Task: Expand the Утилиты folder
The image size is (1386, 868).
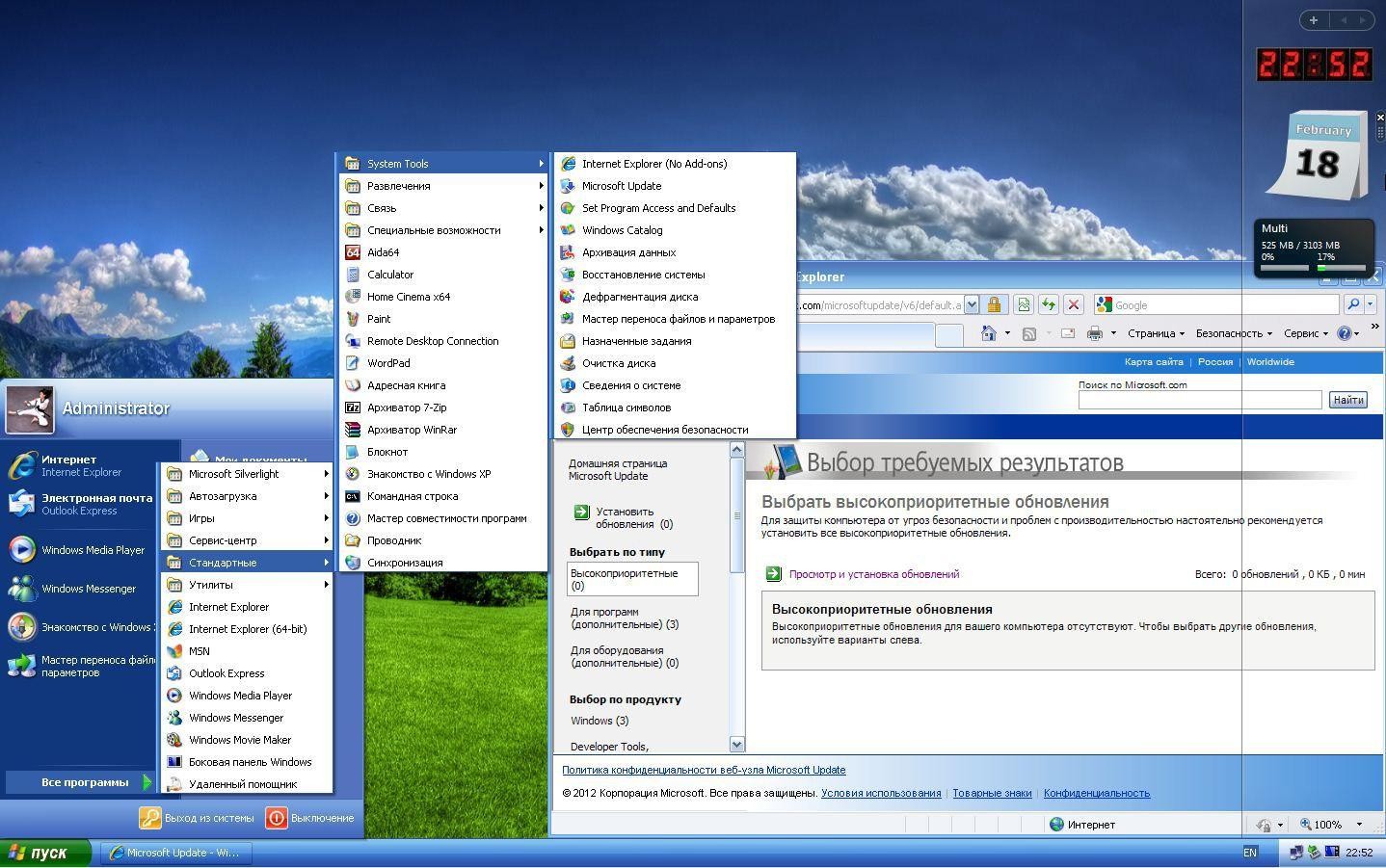Action: point(248,585)
